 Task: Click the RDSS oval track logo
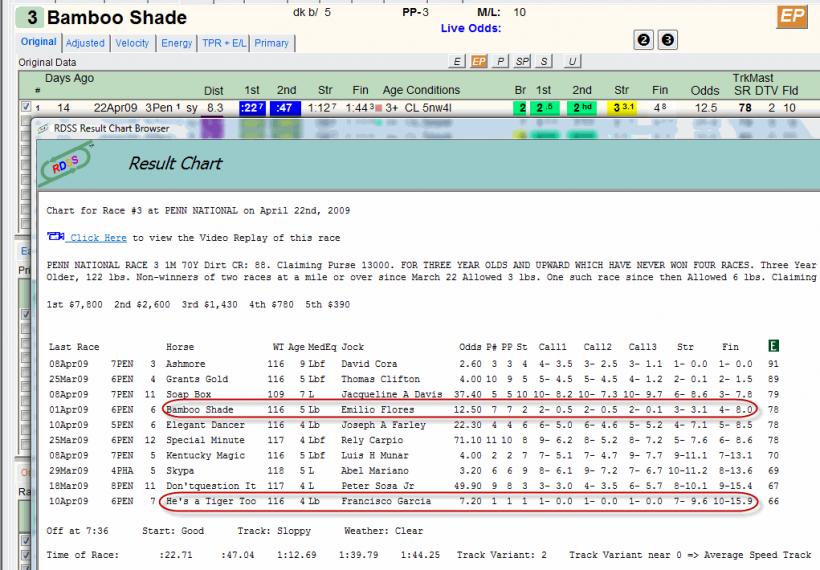click(x=67, y=164)
